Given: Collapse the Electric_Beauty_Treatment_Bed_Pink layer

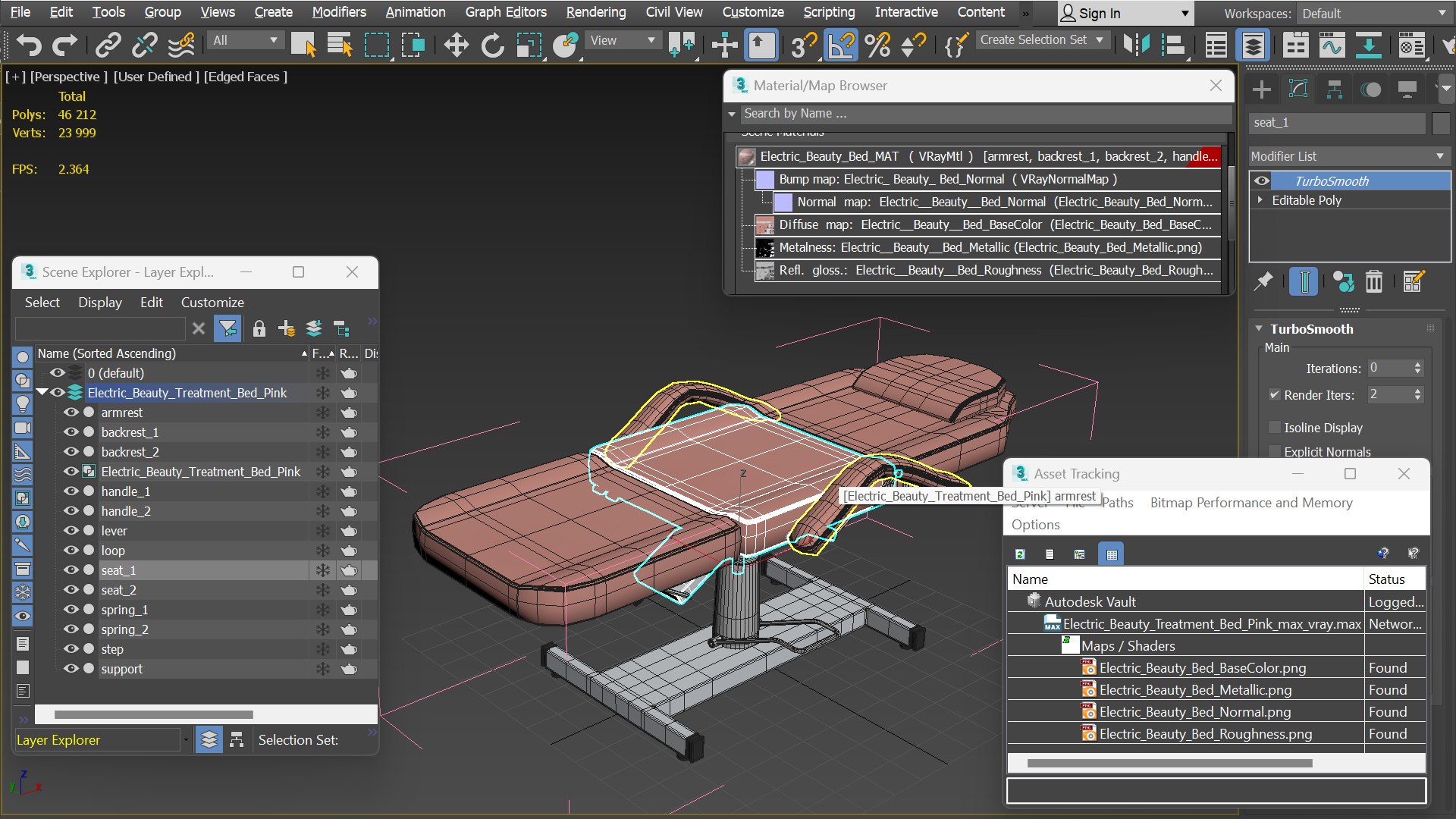Looking at the screenshot, I should (42, 393).
